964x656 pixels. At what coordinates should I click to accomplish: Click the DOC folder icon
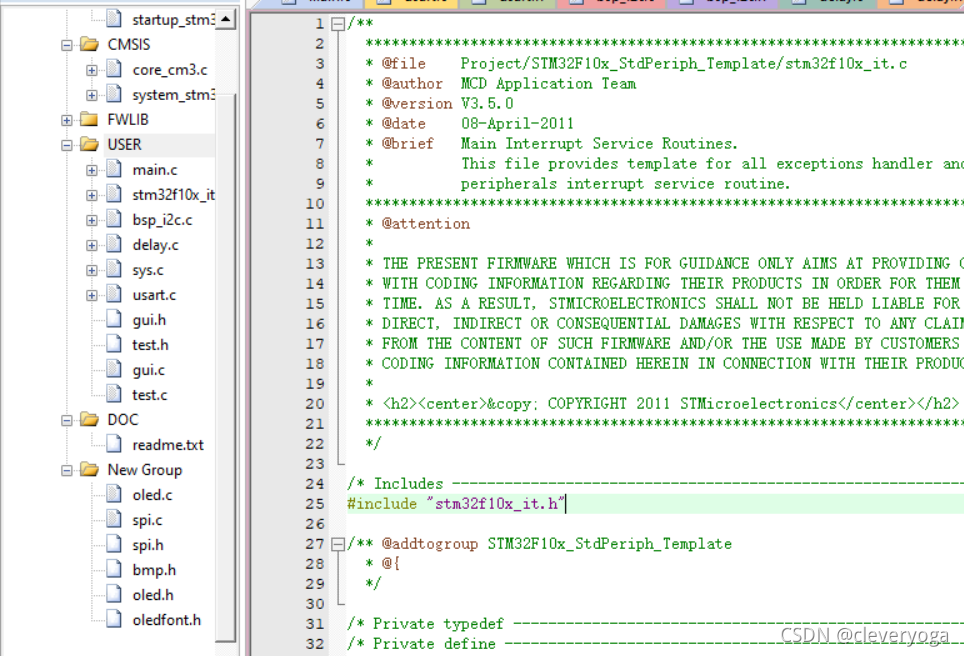tap(89, 420)
